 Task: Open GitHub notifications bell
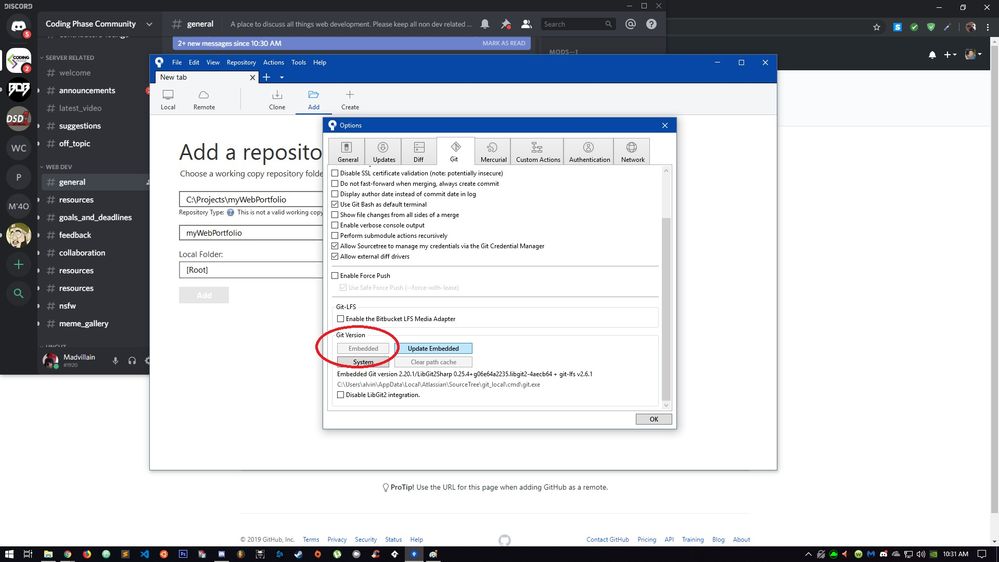pos(932,55)
